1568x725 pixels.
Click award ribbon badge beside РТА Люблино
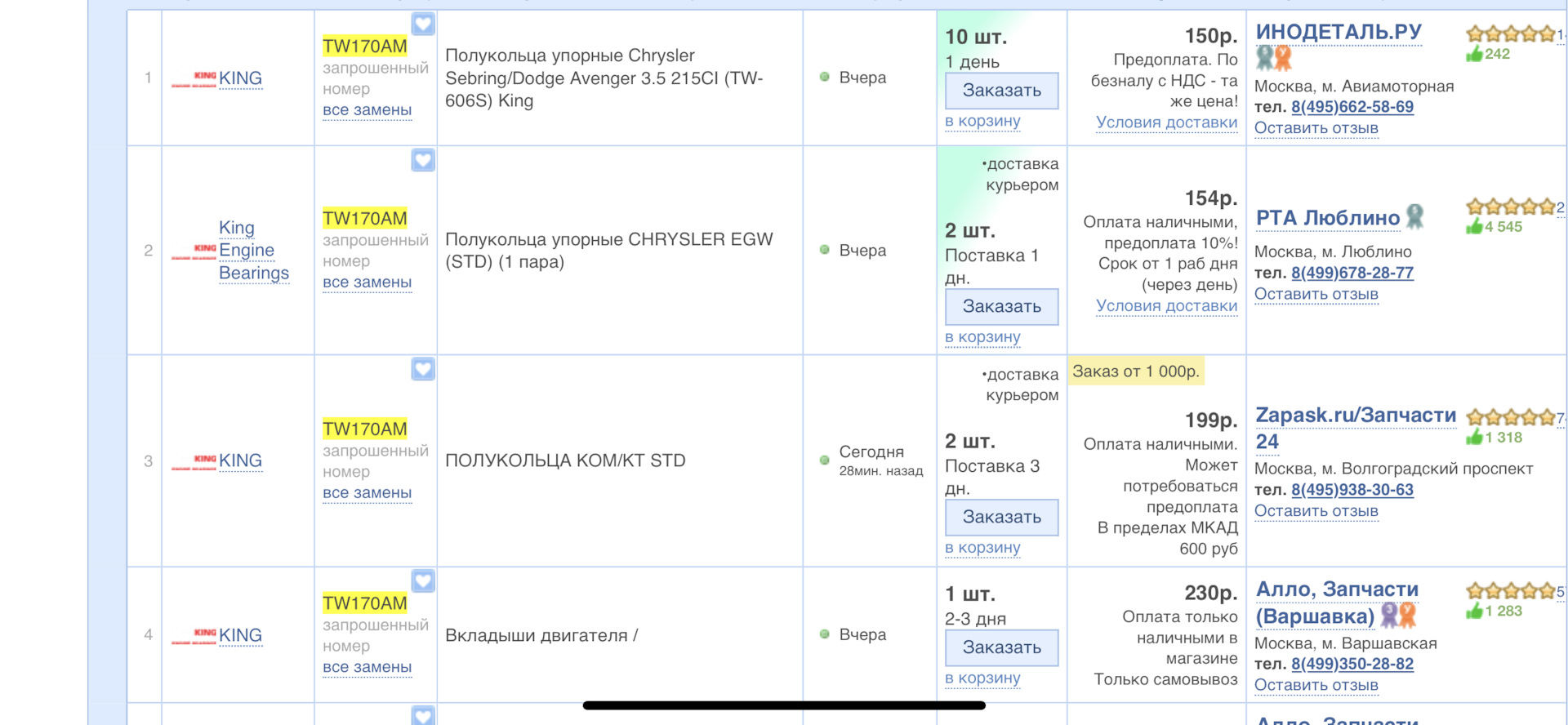click(1415, 217)
